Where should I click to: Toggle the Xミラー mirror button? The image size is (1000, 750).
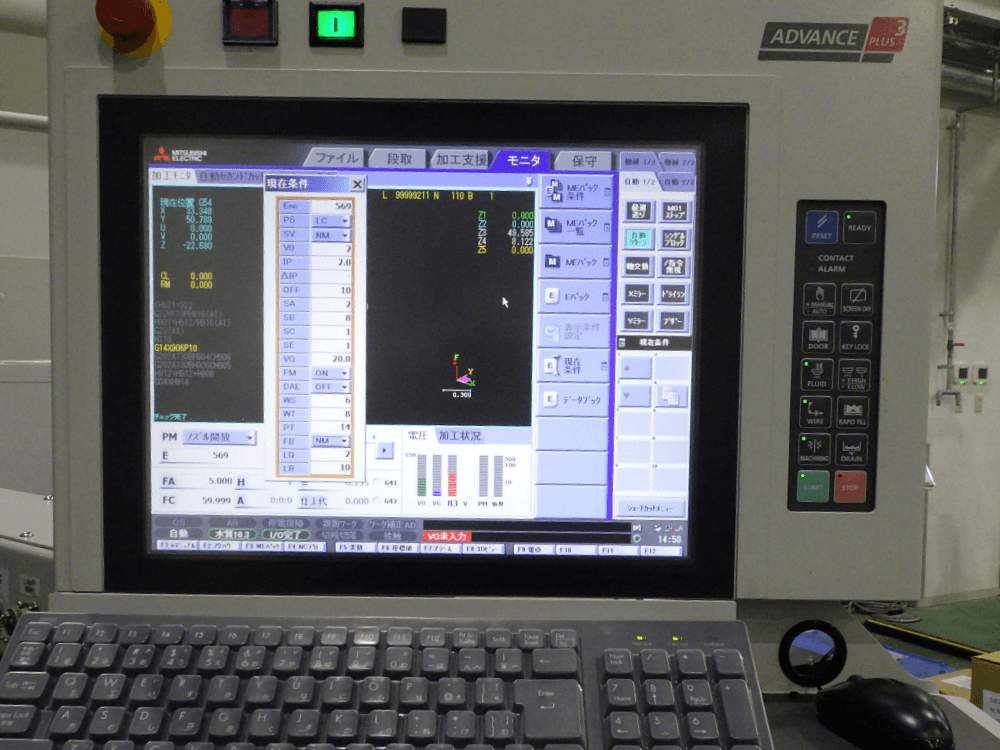pos(637,293)
